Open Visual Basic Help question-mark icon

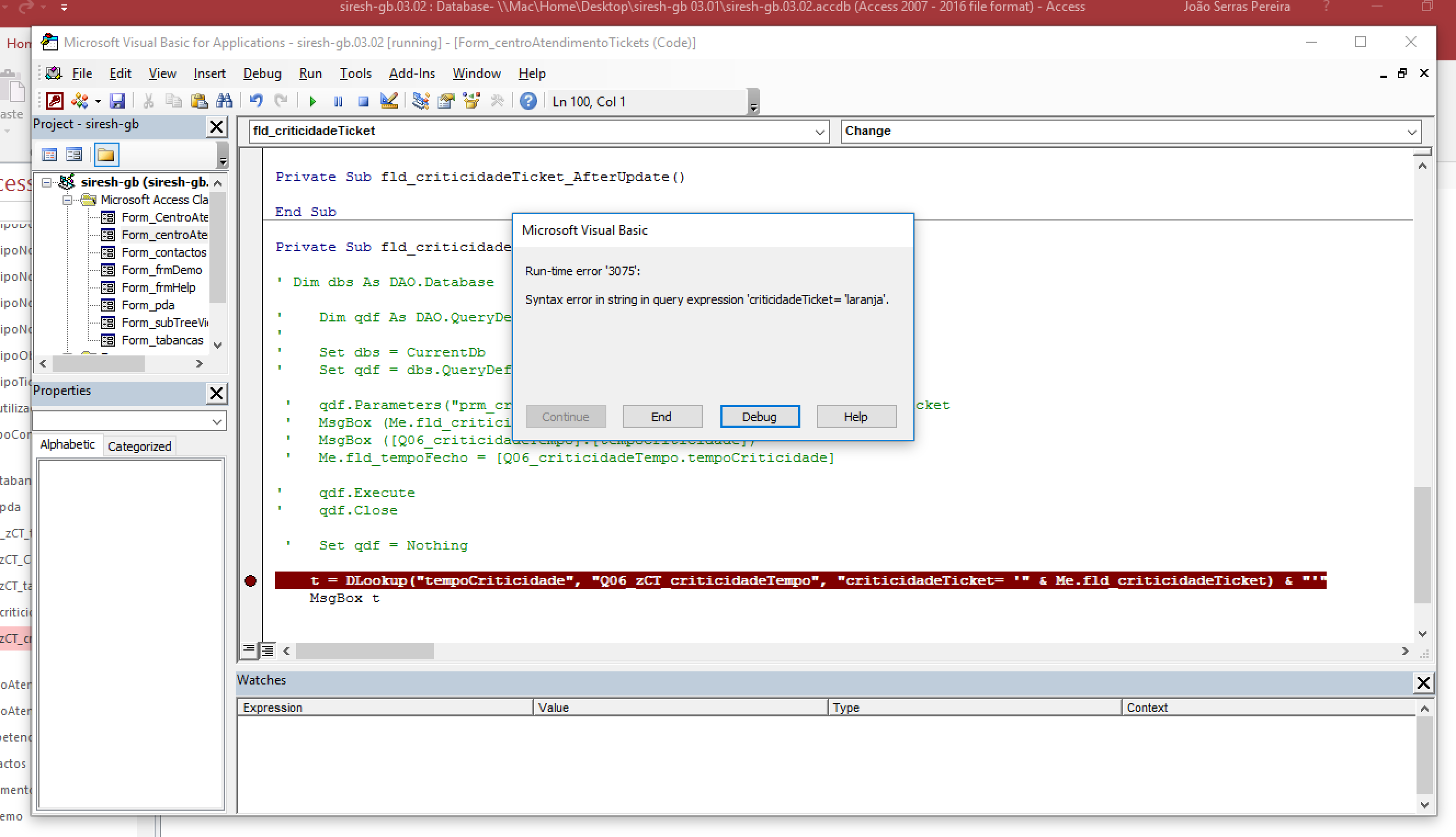(528, 101)
